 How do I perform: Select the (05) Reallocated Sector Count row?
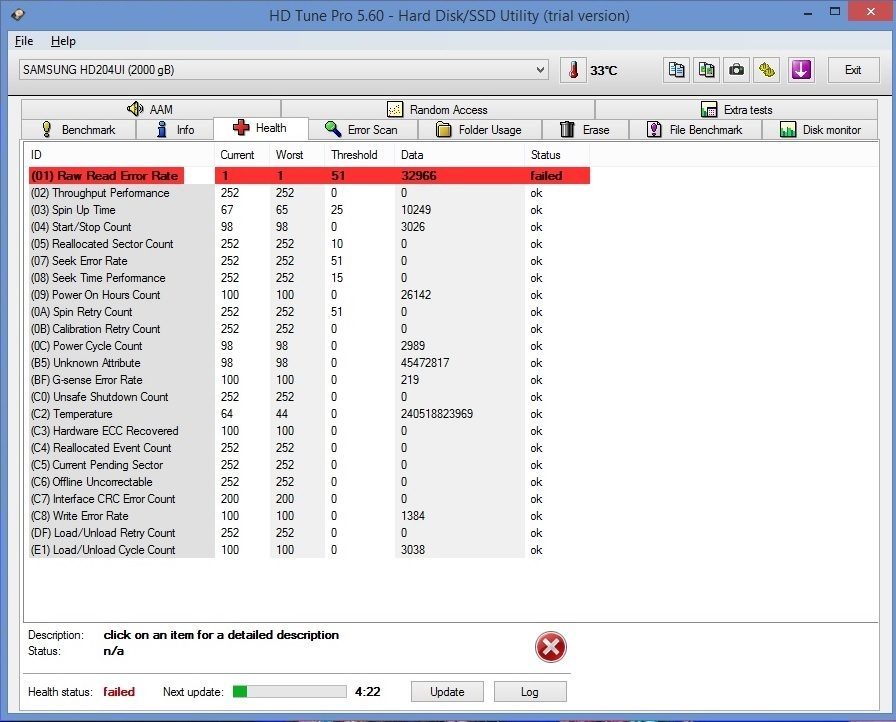(x=309, y=244)
